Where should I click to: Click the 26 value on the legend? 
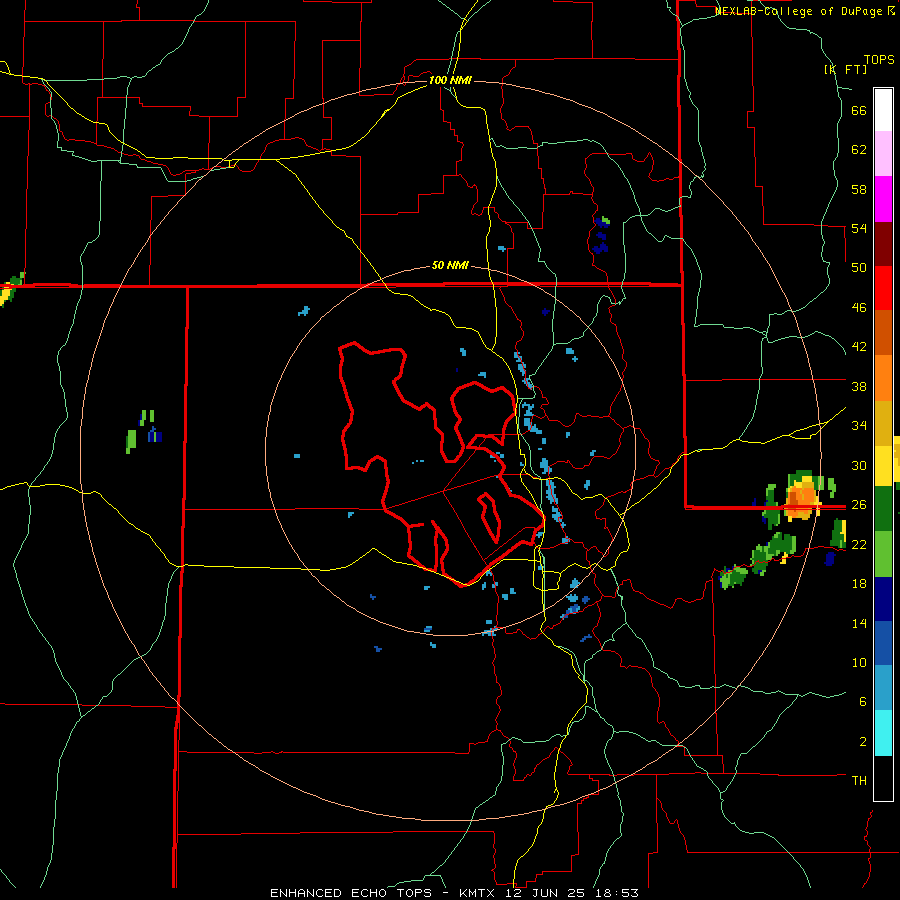859,505
